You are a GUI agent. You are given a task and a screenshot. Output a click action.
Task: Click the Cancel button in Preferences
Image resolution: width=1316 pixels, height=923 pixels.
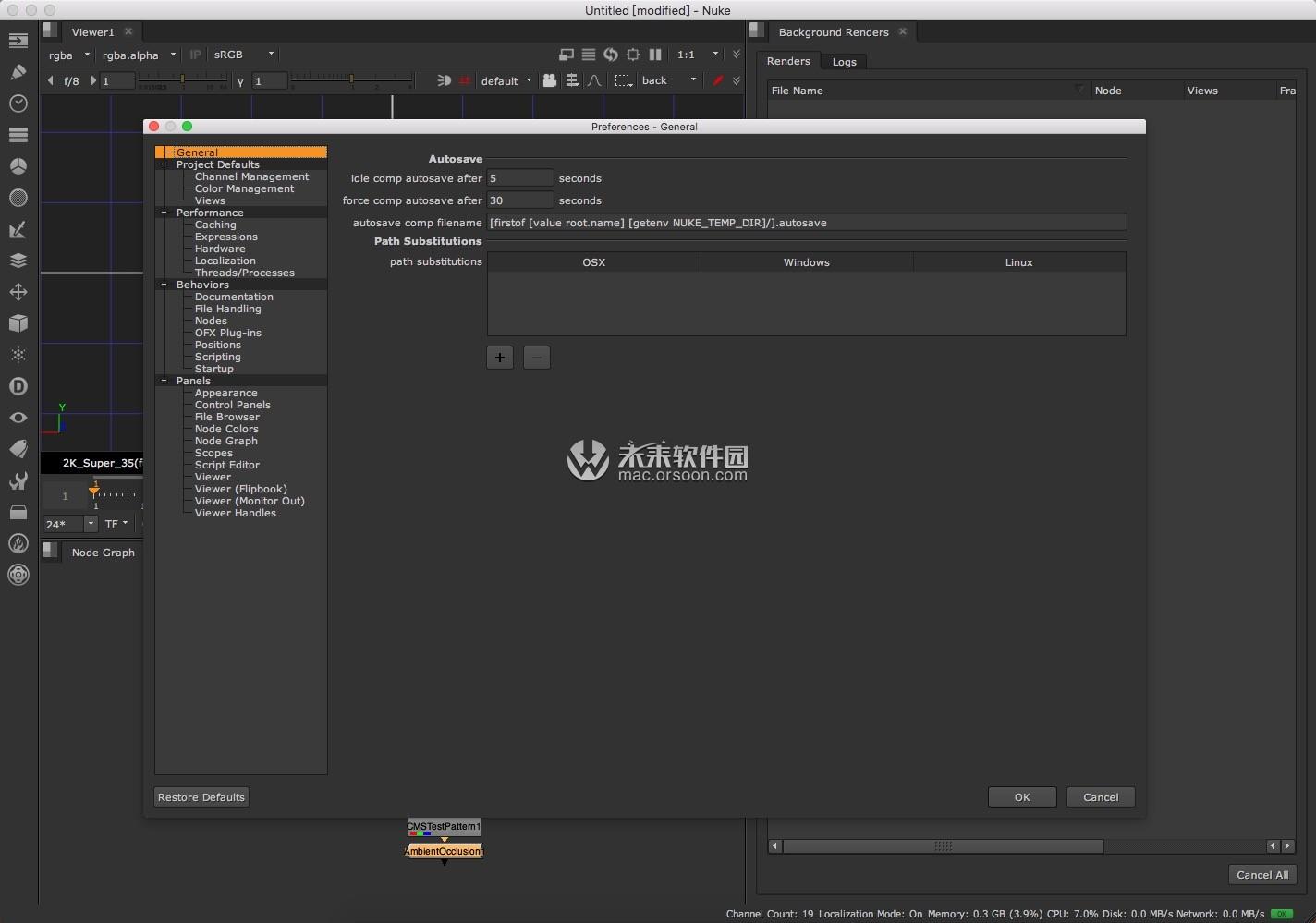click(1101, 797)
